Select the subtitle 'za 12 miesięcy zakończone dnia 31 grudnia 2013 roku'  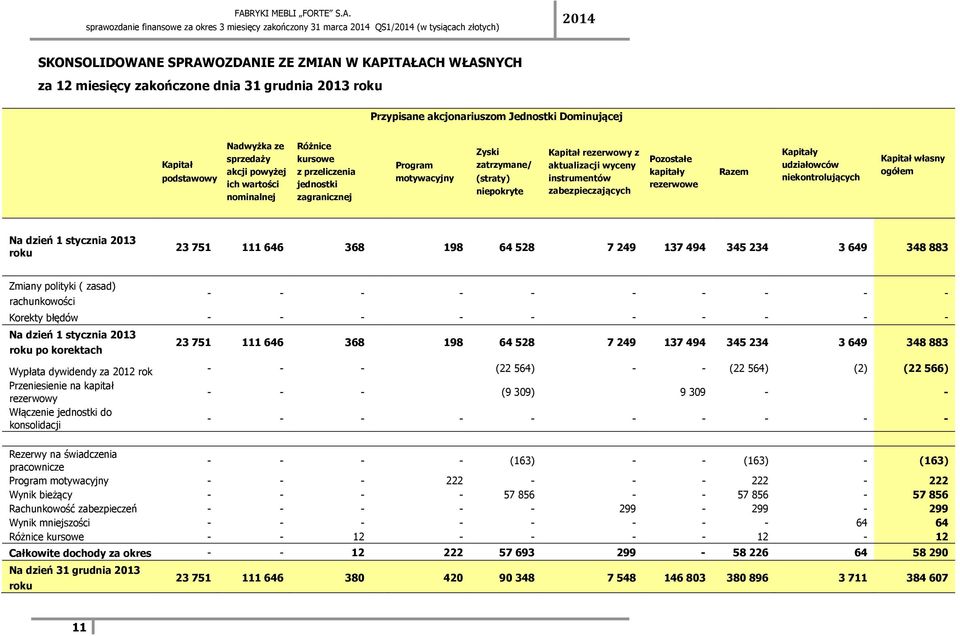210,86
